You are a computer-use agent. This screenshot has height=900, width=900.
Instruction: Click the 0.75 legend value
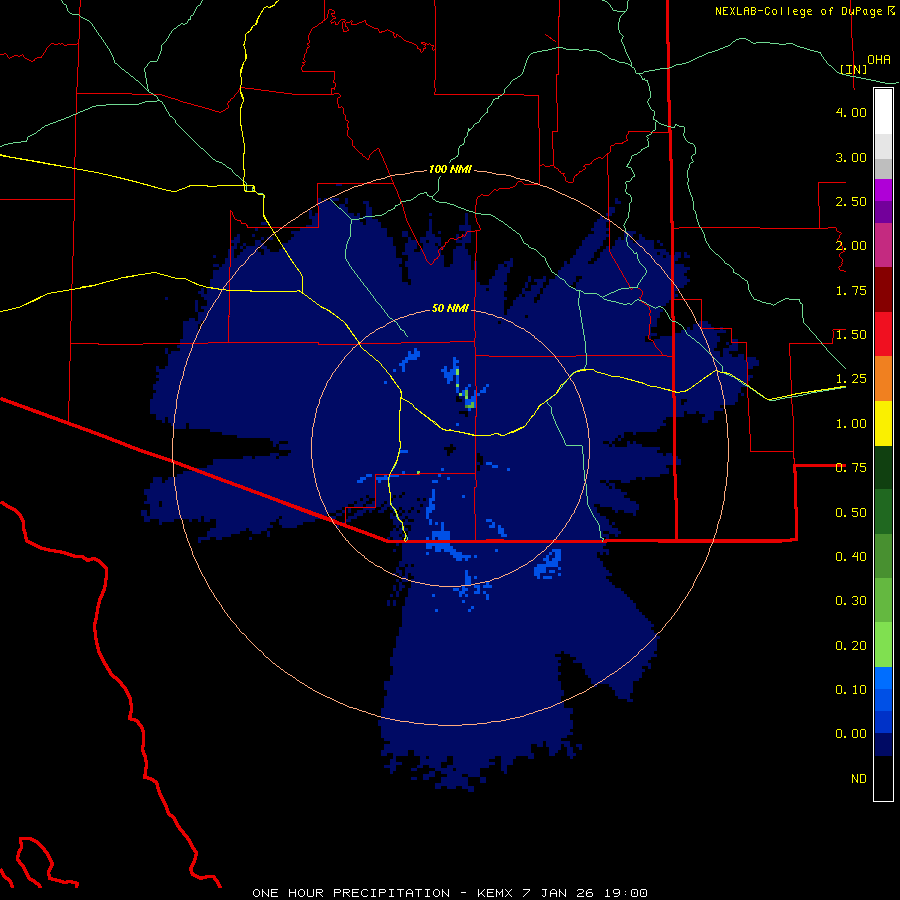[851, 468]
